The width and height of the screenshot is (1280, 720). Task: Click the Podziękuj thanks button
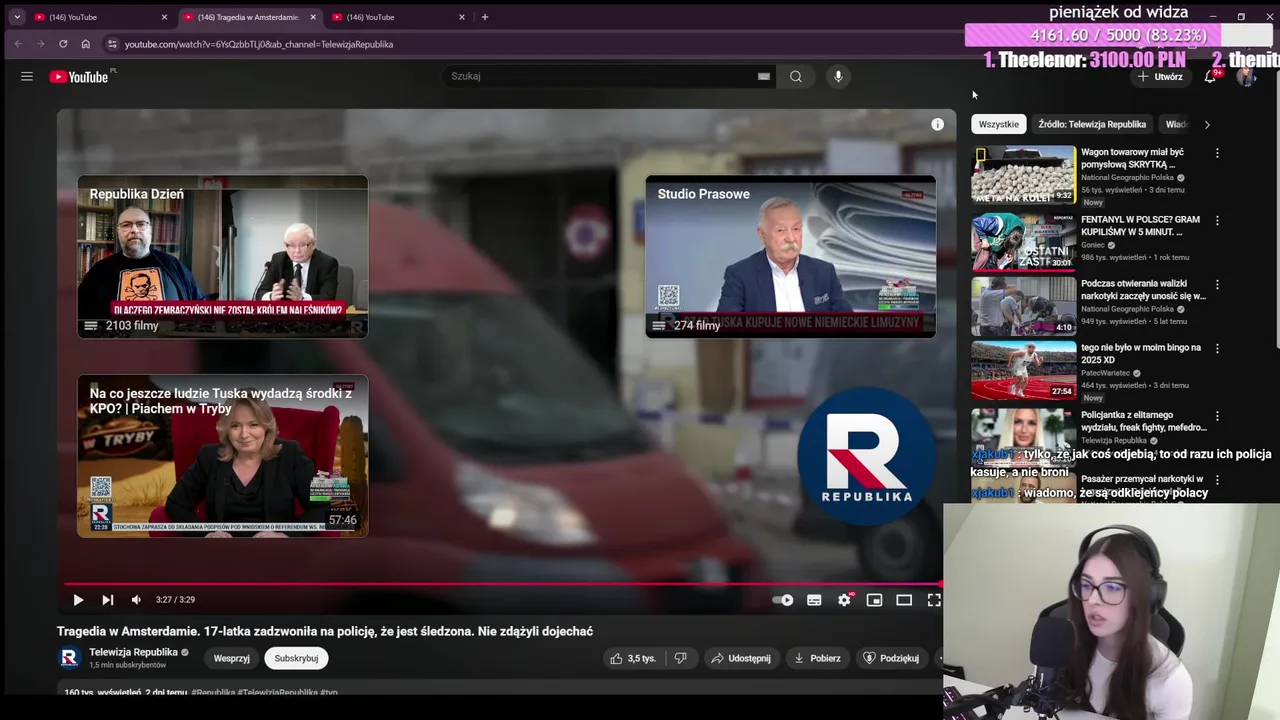click(891, 658)
